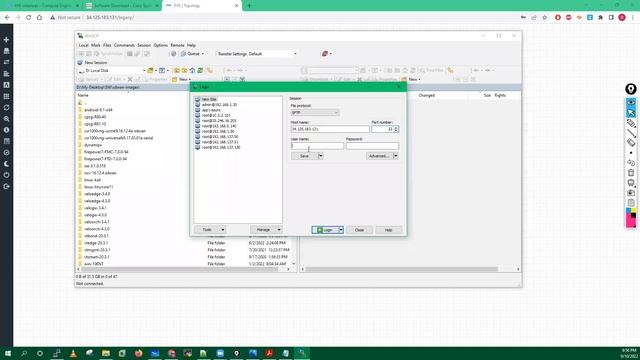
Task: Open the Files menu in WinSCP
Action: 107,45
